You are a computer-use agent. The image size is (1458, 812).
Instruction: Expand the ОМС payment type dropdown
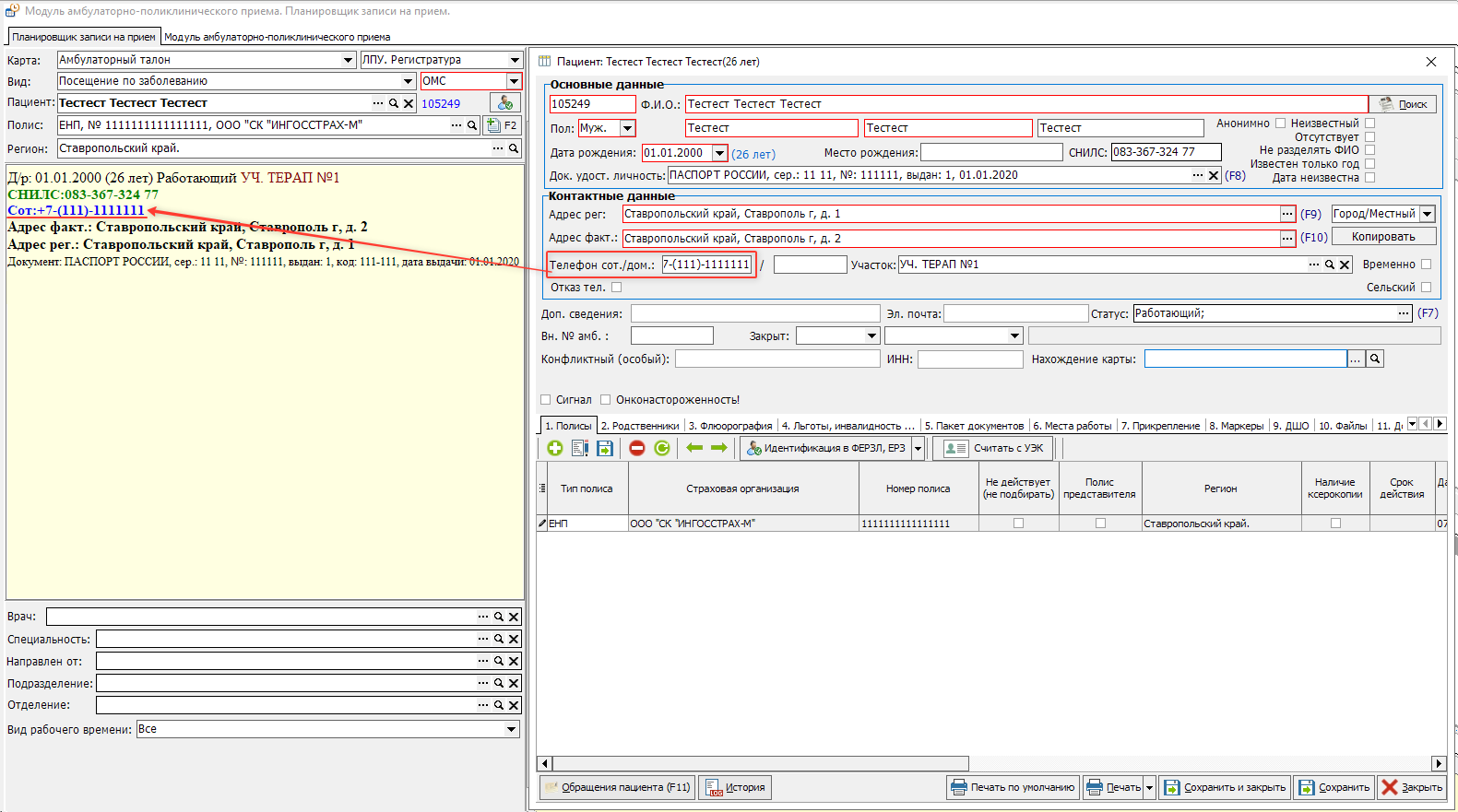(514, 81)
